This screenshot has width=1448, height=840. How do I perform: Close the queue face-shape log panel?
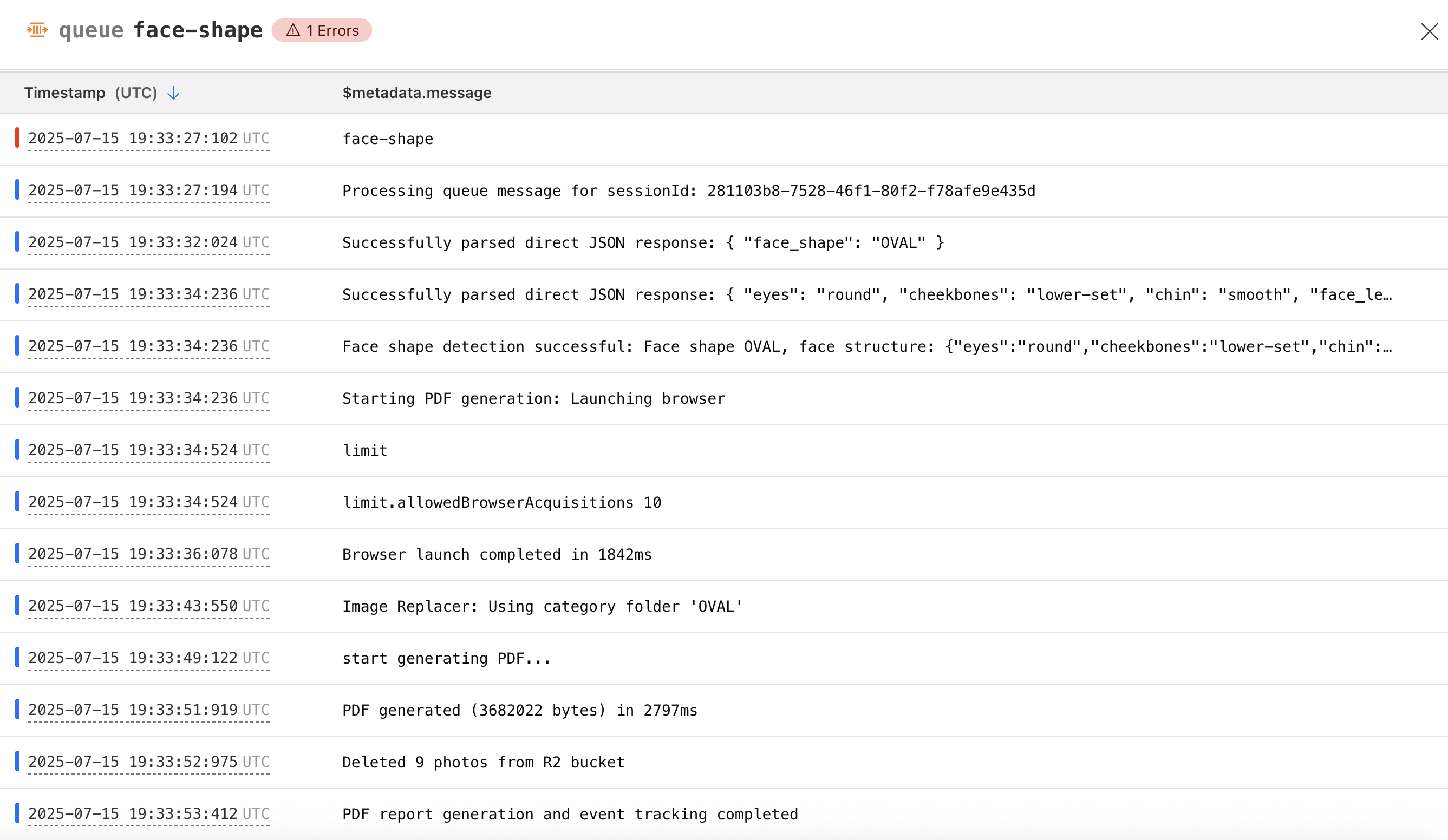(x=1429, y=31)
